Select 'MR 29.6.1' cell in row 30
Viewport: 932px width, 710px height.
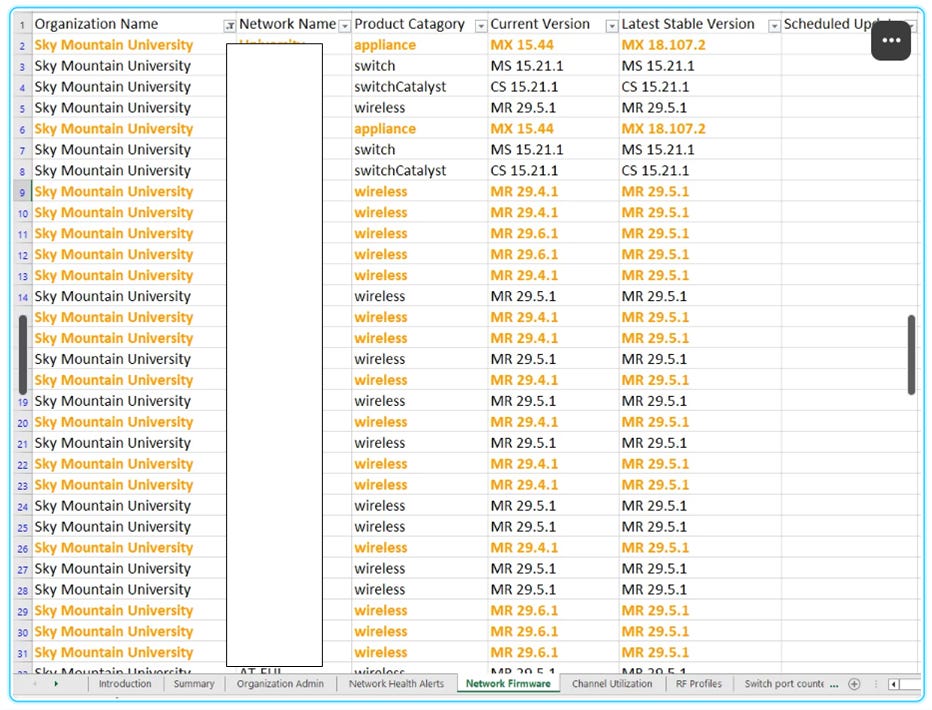click(553, 632)
